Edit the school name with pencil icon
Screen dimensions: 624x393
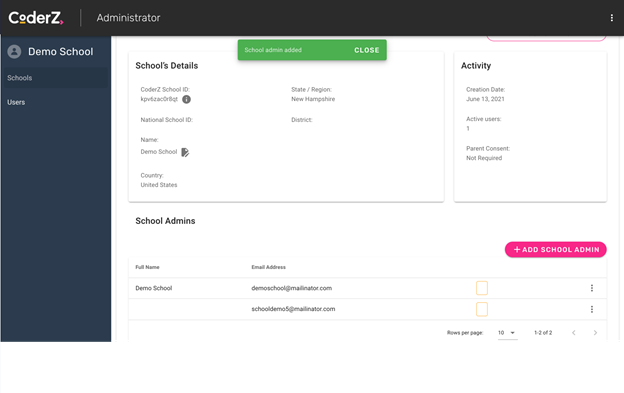tap(185, 152)
